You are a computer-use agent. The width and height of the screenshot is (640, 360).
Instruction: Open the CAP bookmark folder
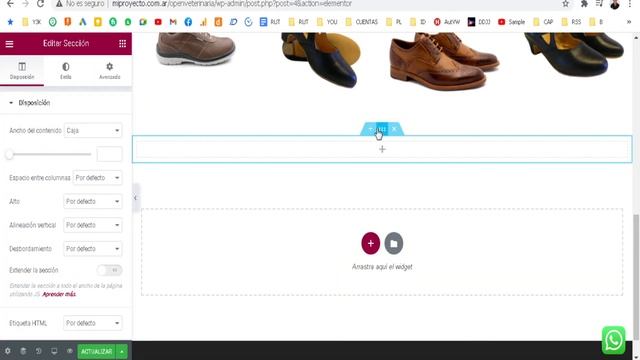coord(543,22)
